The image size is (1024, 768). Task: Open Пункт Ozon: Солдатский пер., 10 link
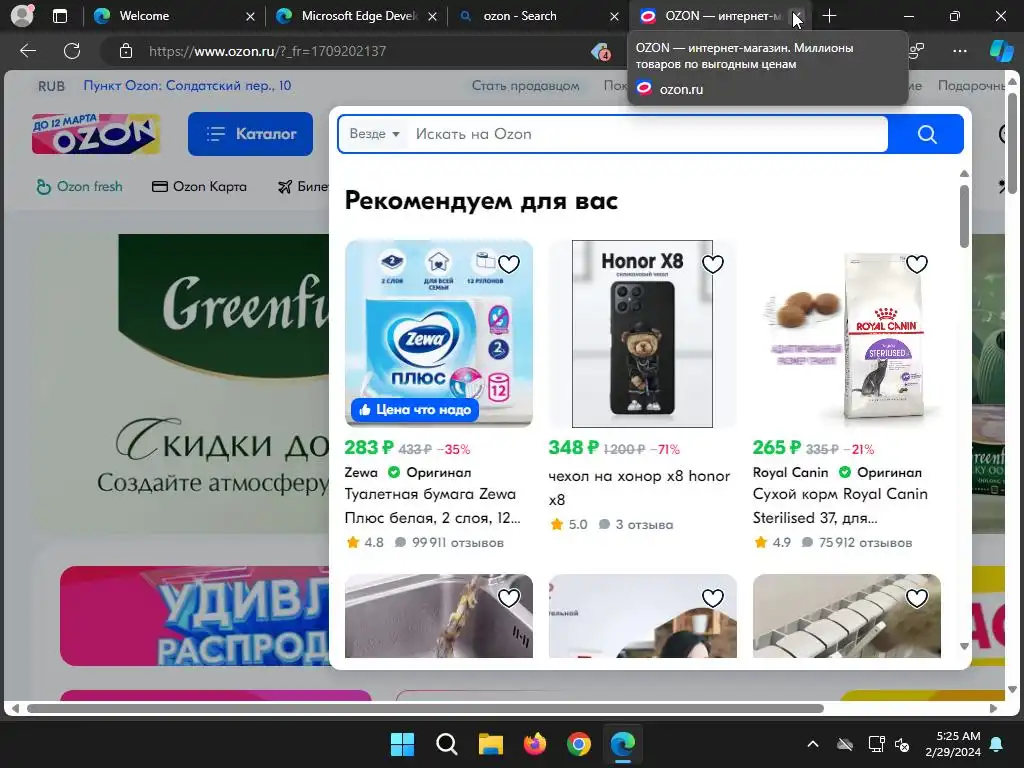tap(187, 86)
